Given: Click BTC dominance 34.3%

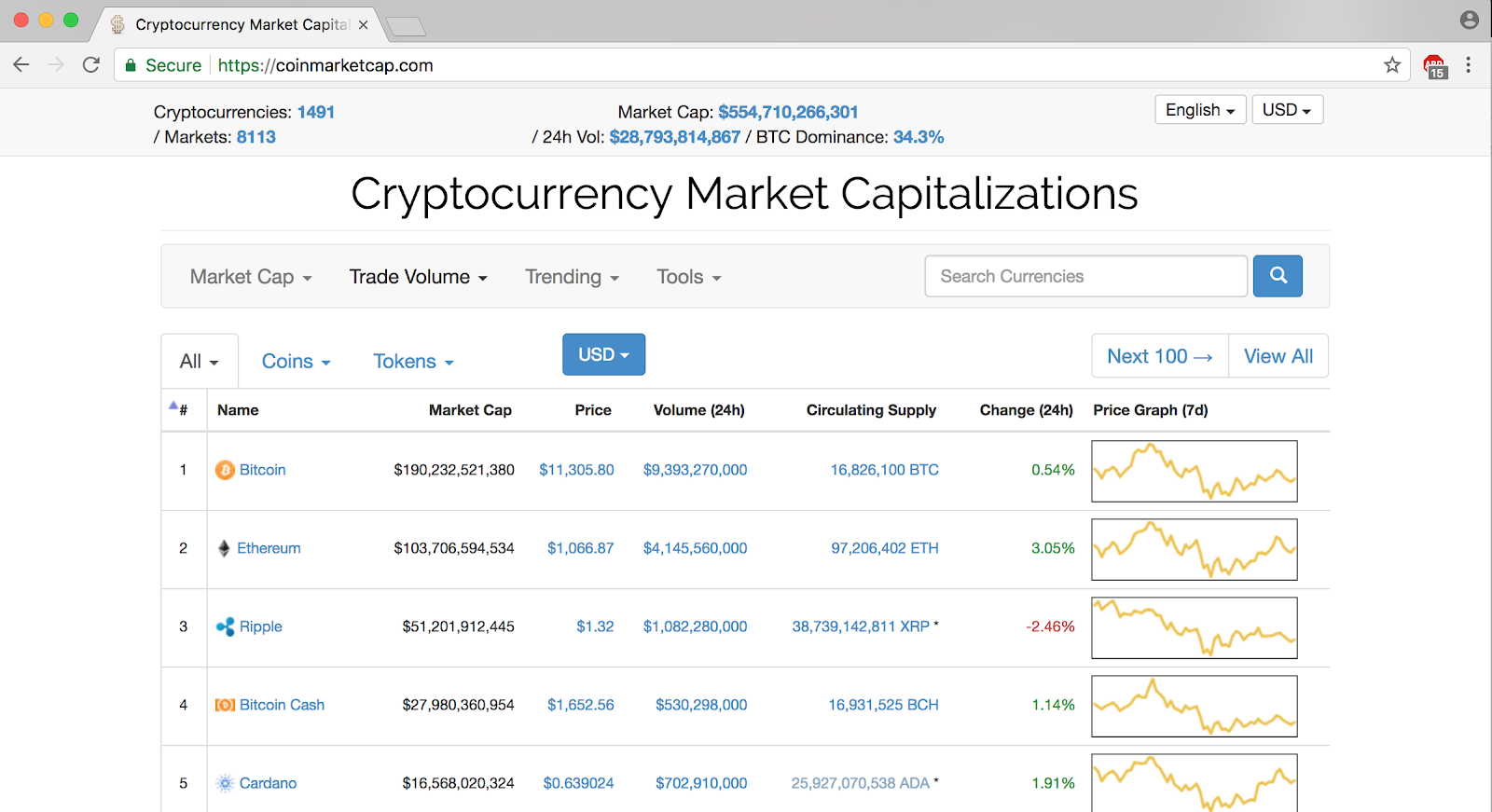Looking at the screenshot, I should click(919, 137).
